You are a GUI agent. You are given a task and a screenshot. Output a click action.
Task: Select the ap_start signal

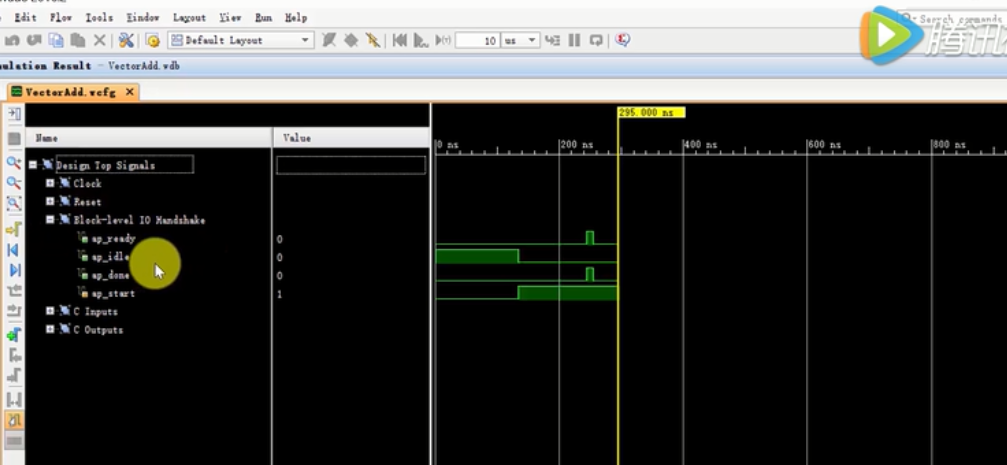click(113, 294)
